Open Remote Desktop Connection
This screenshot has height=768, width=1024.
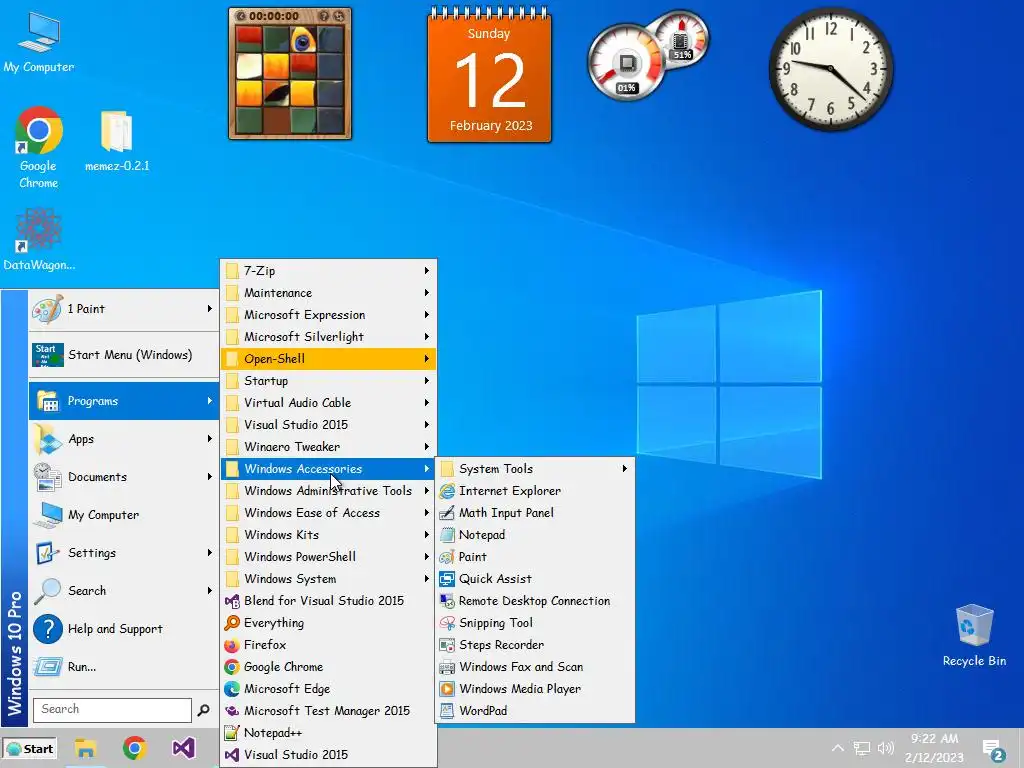[x=535, y=601]
